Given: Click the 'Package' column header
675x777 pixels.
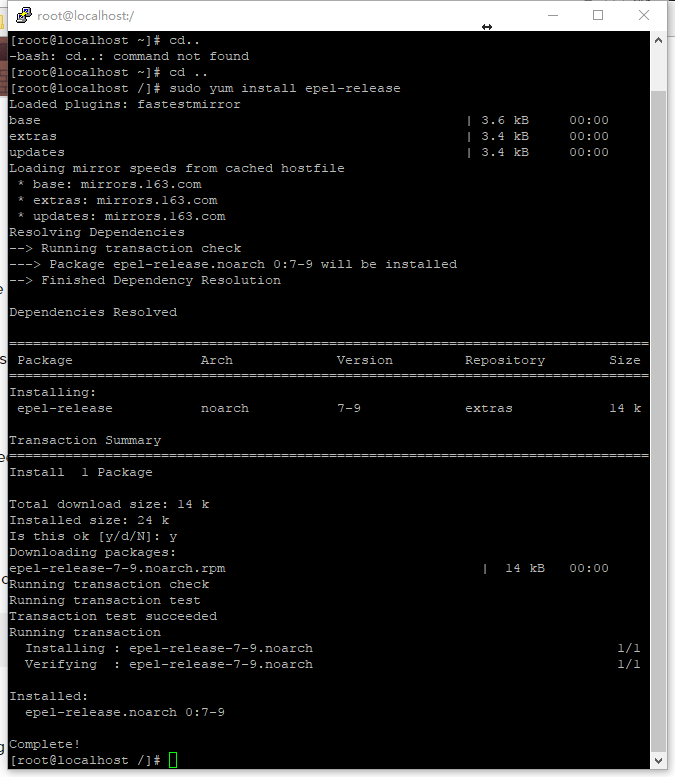Looking at the screenshot, I should 45,360.
